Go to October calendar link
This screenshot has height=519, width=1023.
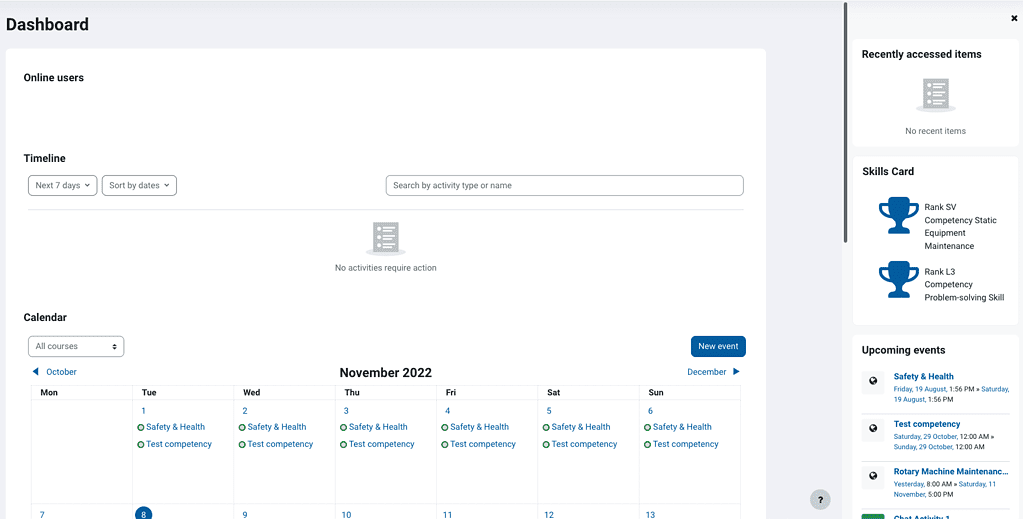[61, 371]
